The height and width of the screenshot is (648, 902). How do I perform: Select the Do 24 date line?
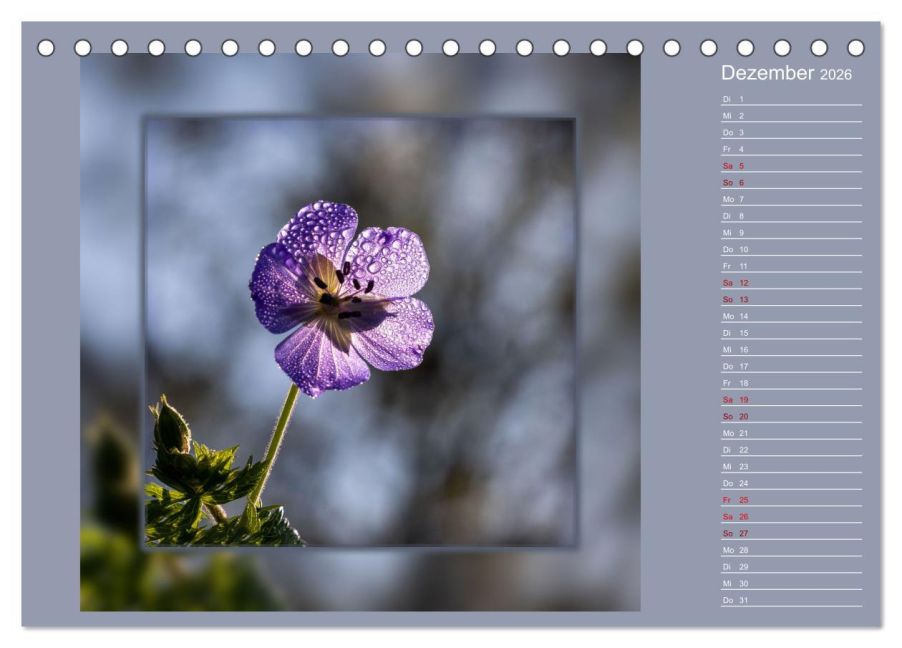coord(790,483)
